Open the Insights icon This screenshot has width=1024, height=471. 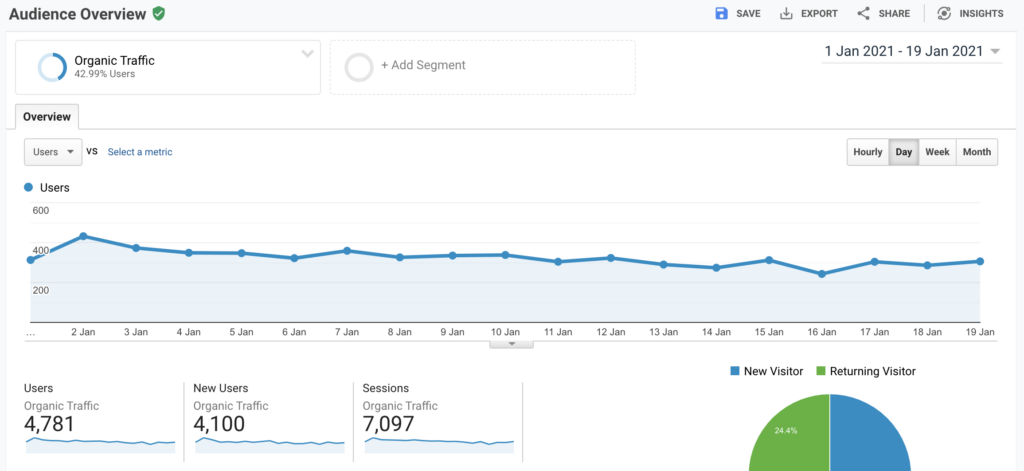944,14
